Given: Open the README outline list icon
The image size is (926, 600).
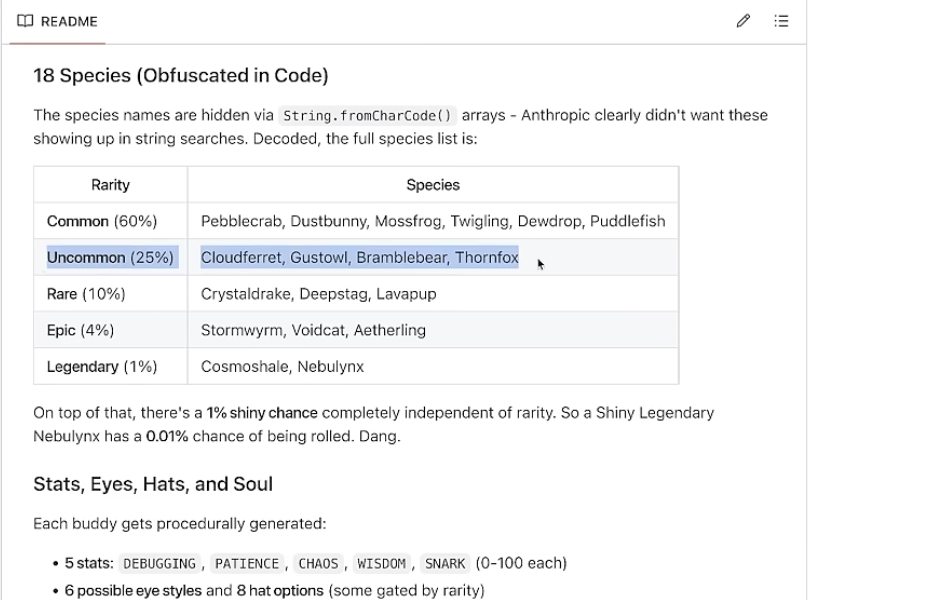Looking at the screenshot, I should [x=781, y=21].
